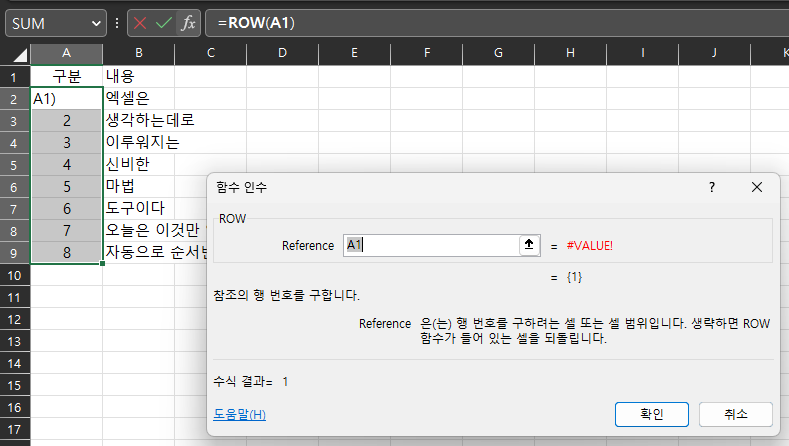Screen dimensions: 789x446
Task: Collapse dialog using Reference range selector icon
Action: click(x=529, y=245)
